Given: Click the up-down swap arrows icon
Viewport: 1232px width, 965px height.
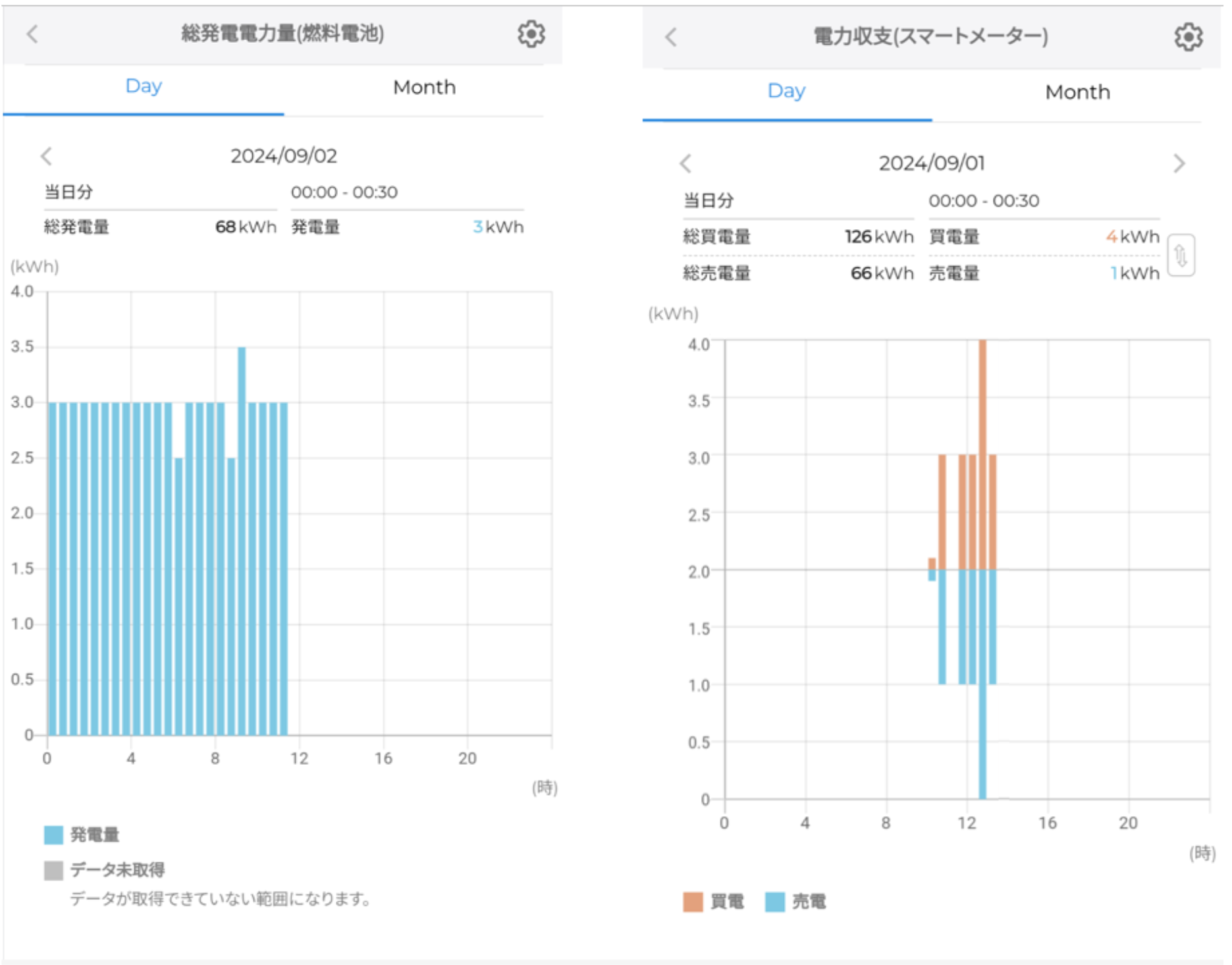Looking at the screenshot, I should [1181, 256].
